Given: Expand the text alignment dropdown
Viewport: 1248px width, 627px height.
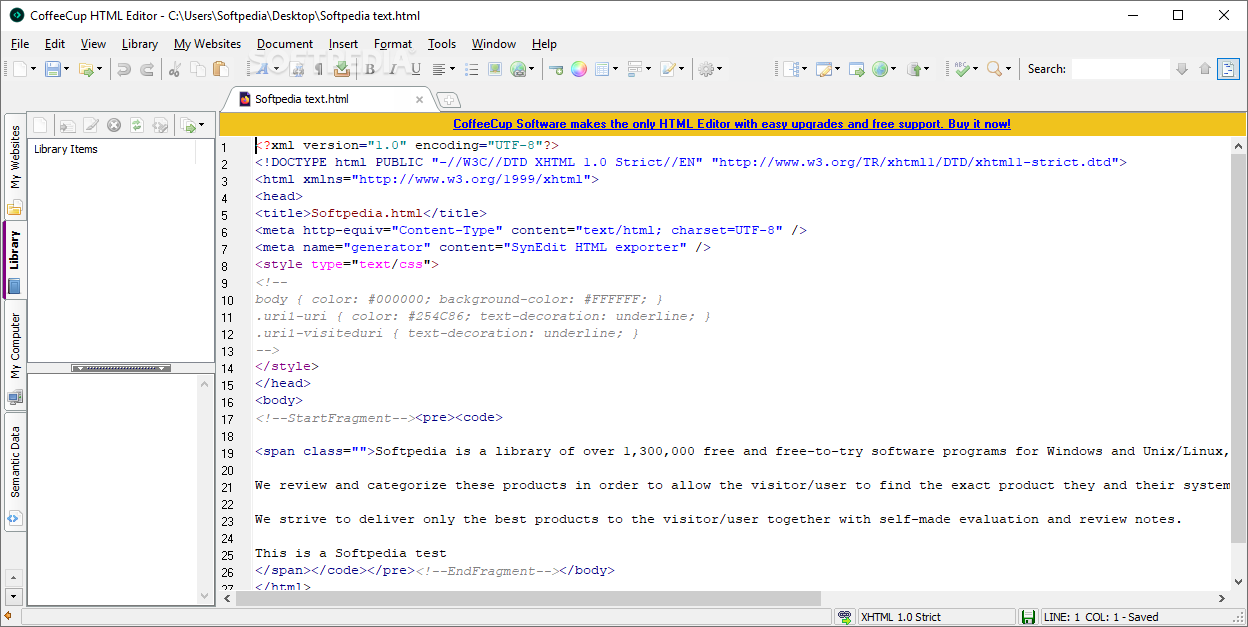Looking at the screenshot, I should [x=452, y=69].
